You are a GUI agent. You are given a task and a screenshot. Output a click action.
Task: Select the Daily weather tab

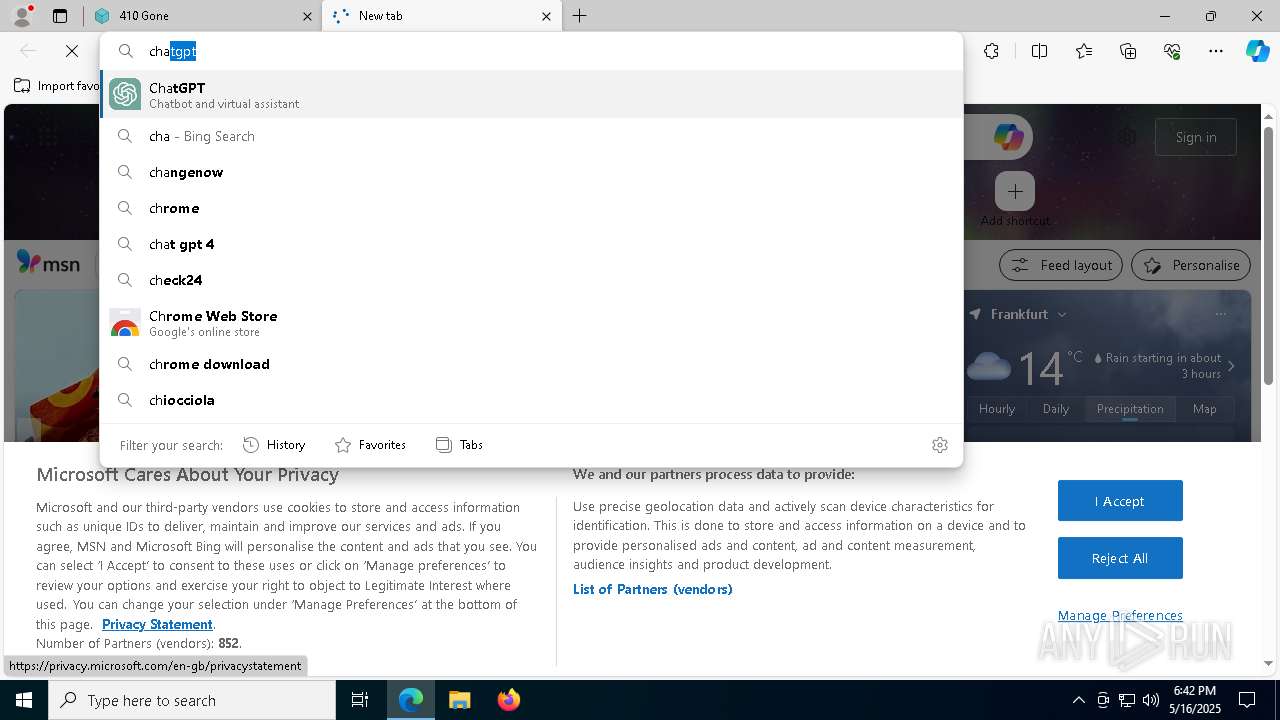coord(1056,409)
